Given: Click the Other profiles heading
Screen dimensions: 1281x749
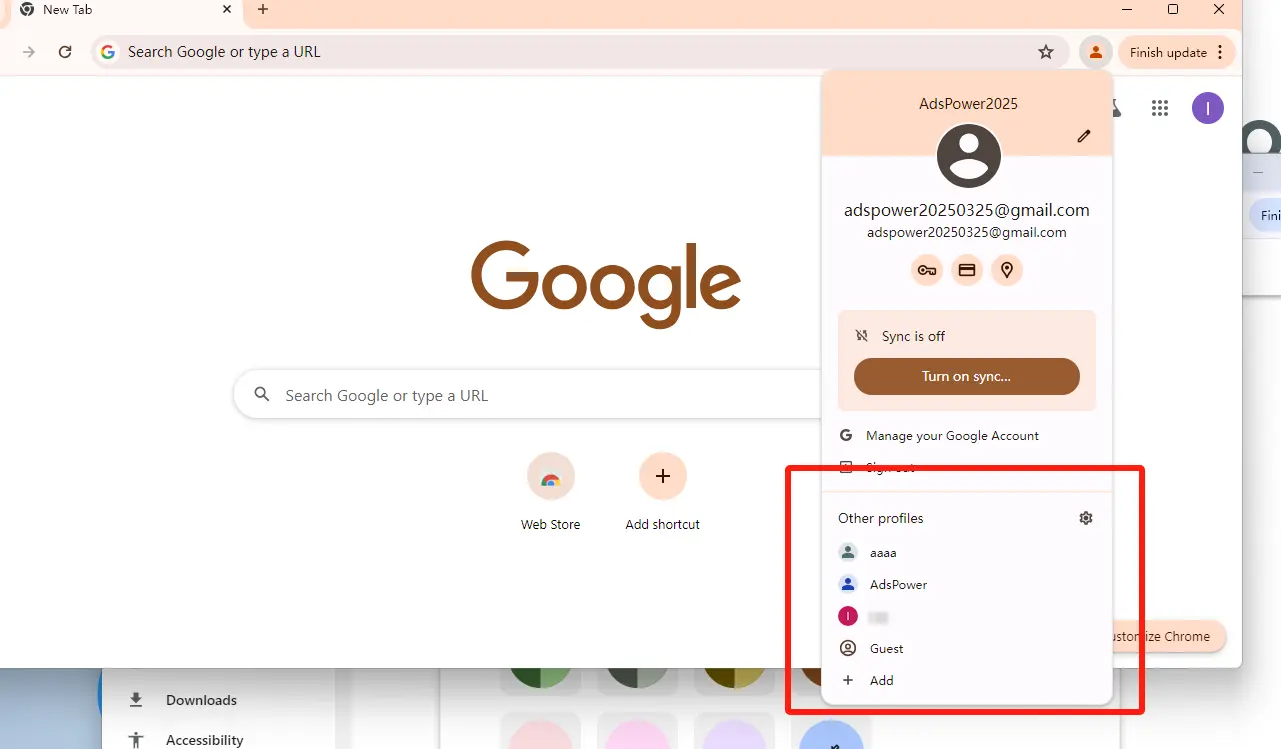Looking at the screenshot, I should click(880, 518).
